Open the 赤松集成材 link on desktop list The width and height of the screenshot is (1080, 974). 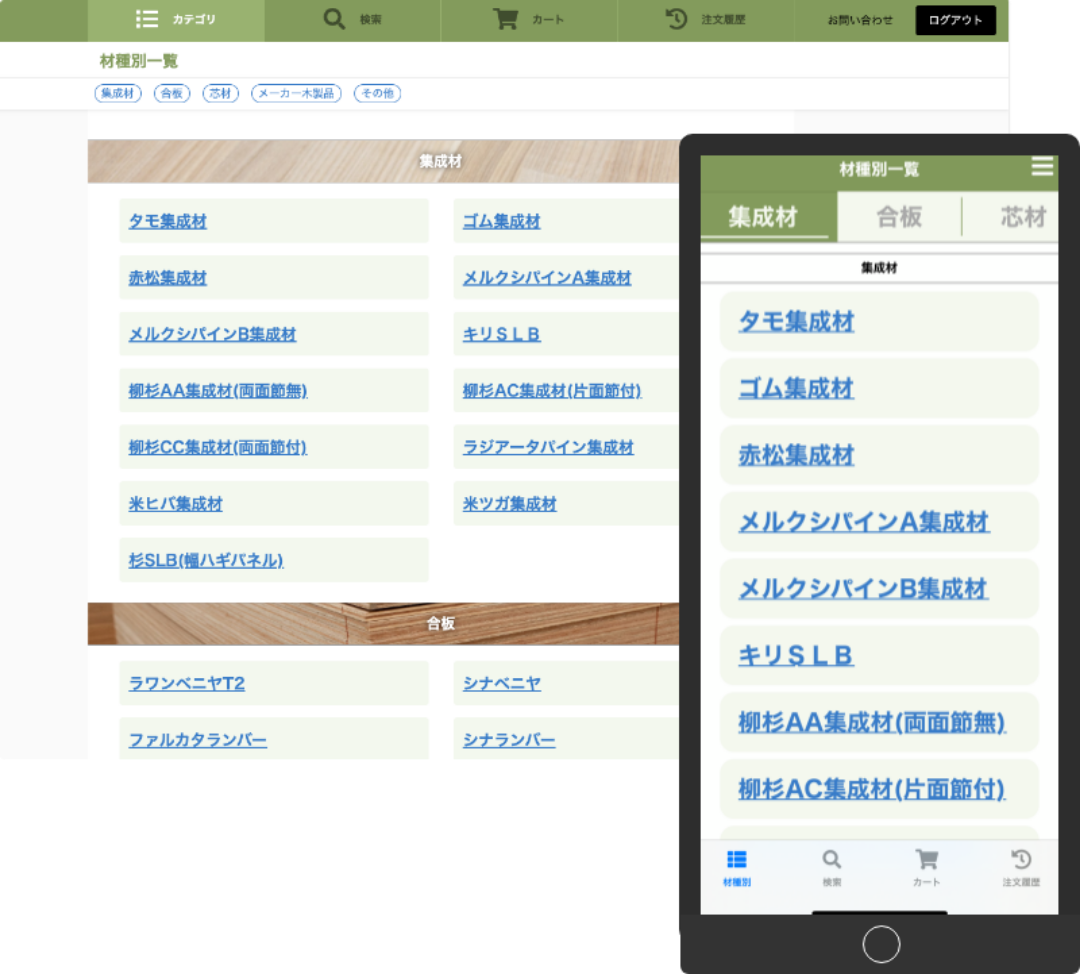pos(168,278)
